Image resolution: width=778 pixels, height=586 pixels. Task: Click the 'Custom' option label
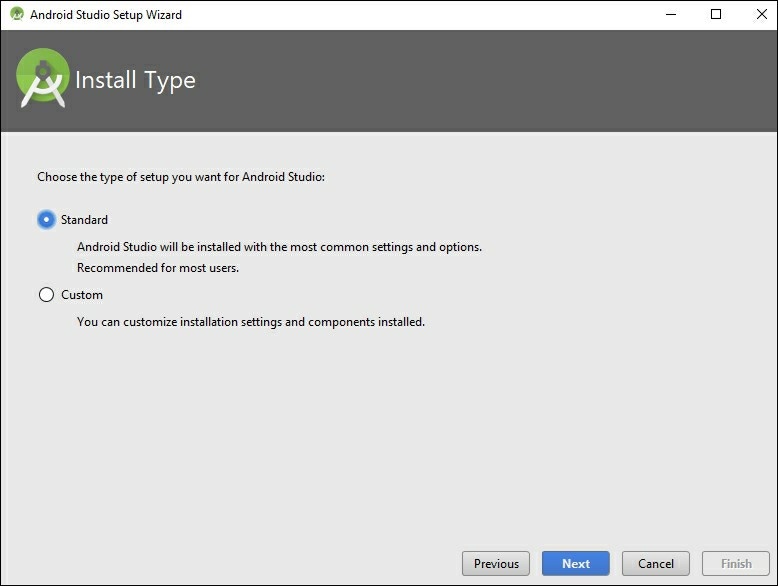pos(82,295)
